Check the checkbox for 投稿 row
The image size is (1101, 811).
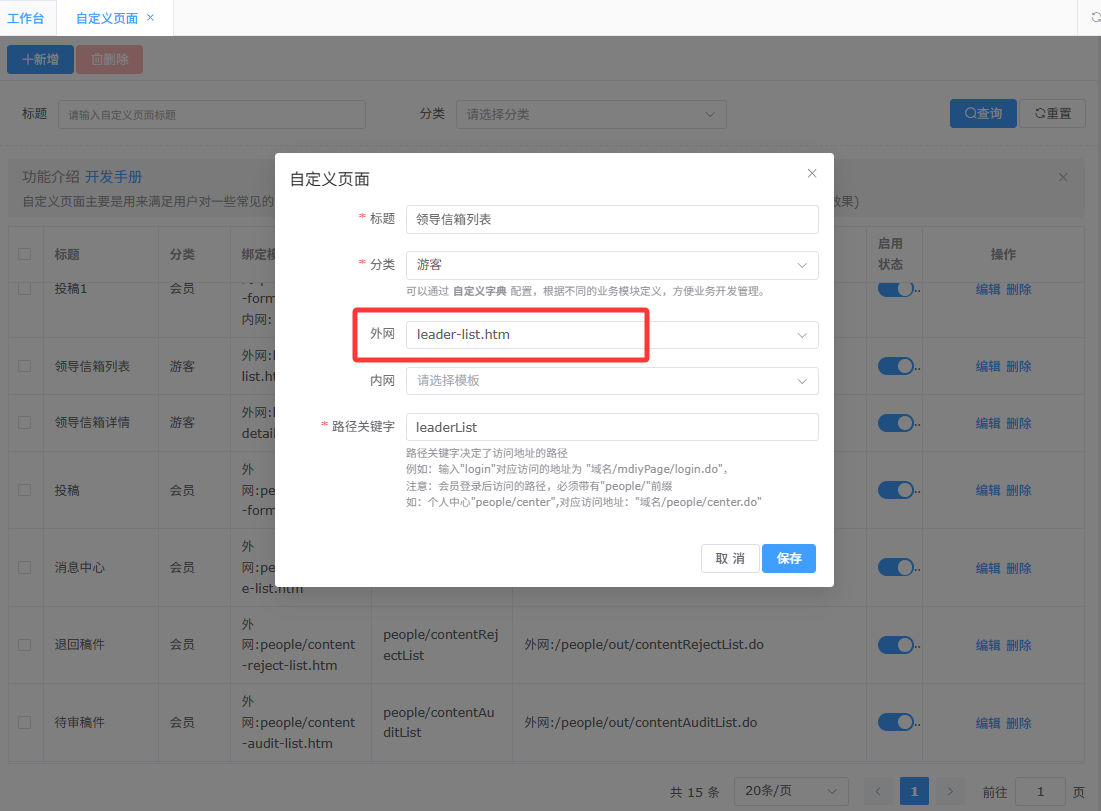click(x=25, y=490)
